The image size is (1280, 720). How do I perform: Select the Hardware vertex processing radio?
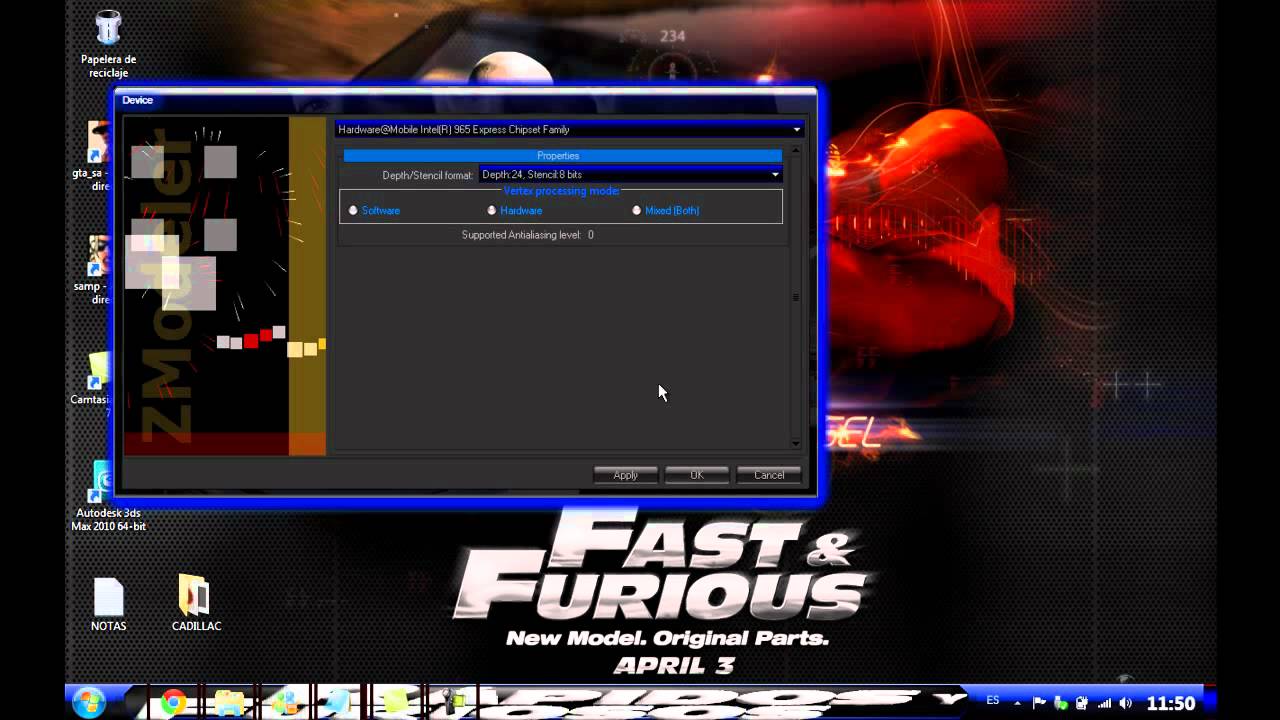pyautogui.click(x=492, y=211)
